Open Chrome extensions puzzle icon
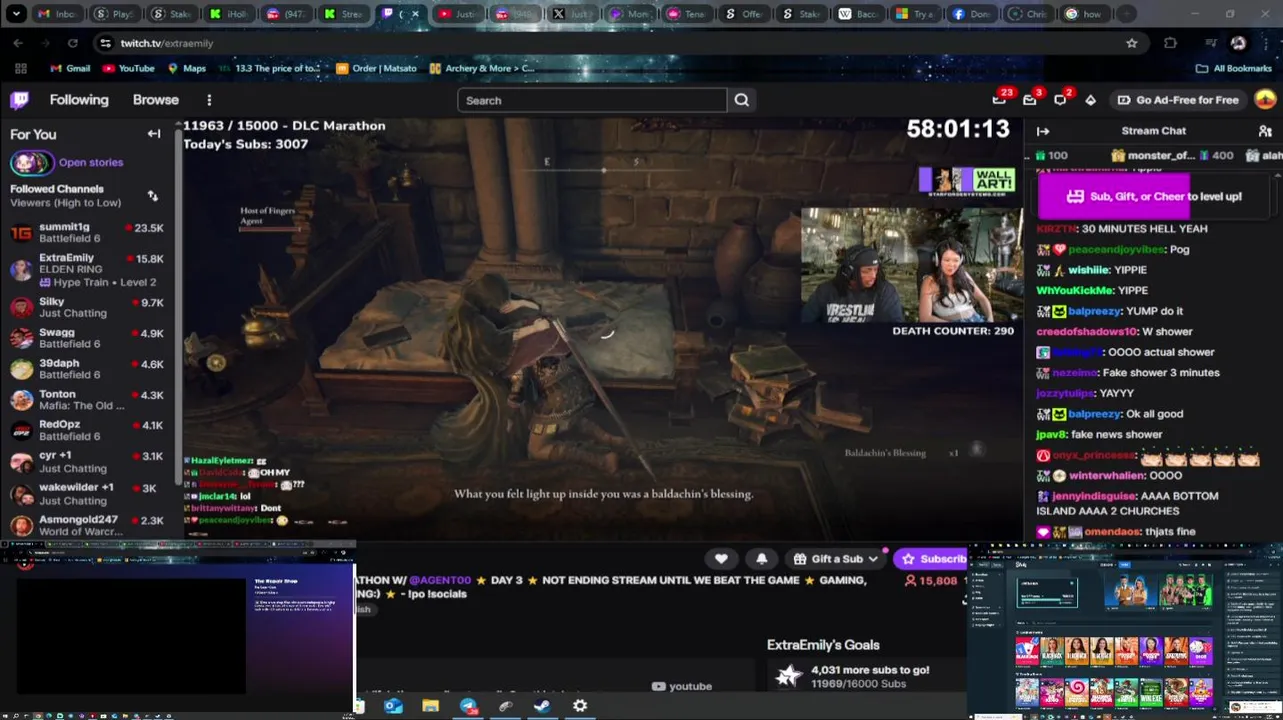 1170,43
